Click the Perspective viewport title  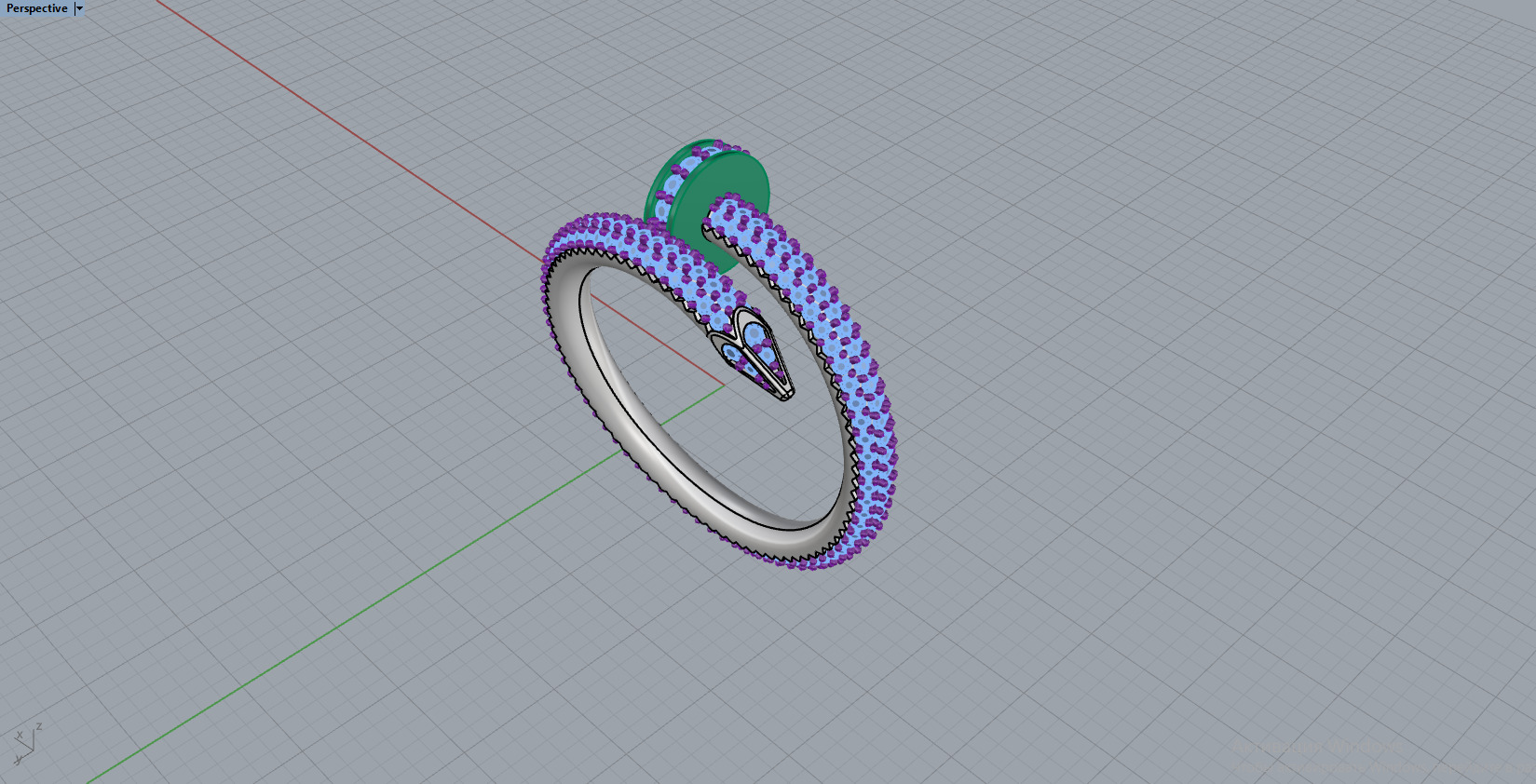[36, 8]
